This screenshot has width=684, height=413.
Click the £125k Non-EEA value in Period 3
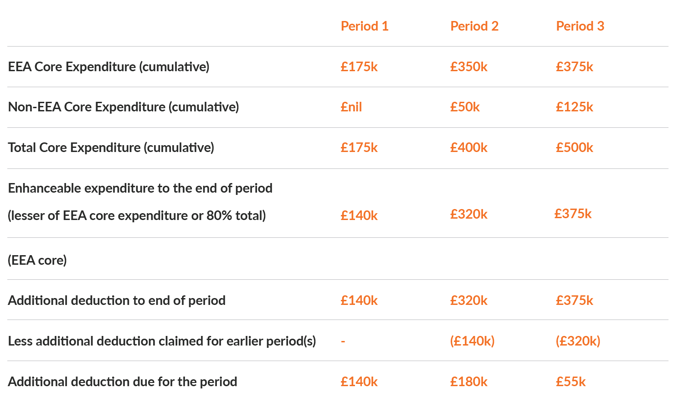coord(574,107)
